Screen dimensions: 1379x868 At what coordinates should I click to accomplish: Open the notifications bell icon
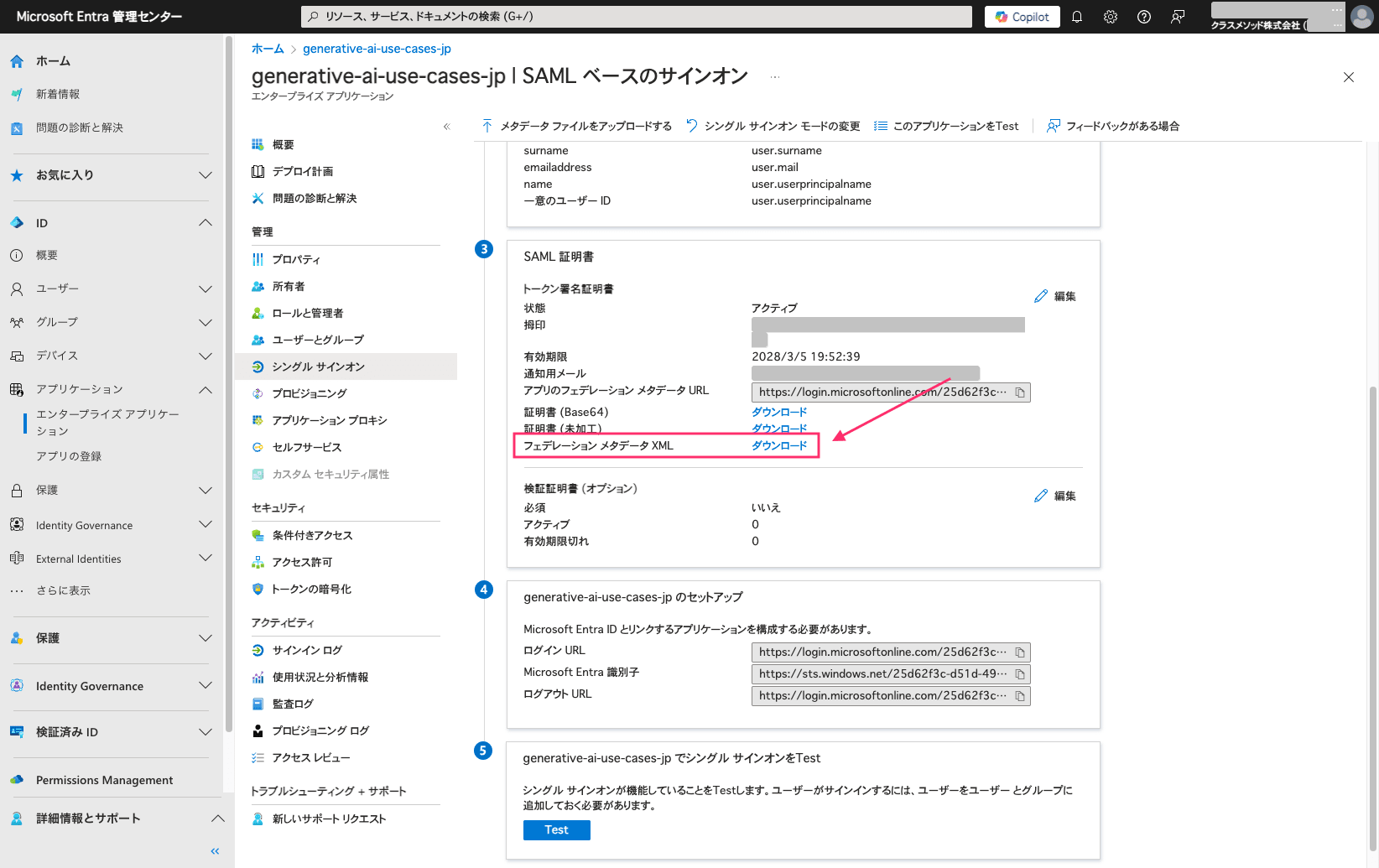click(x=1077, y=17)
